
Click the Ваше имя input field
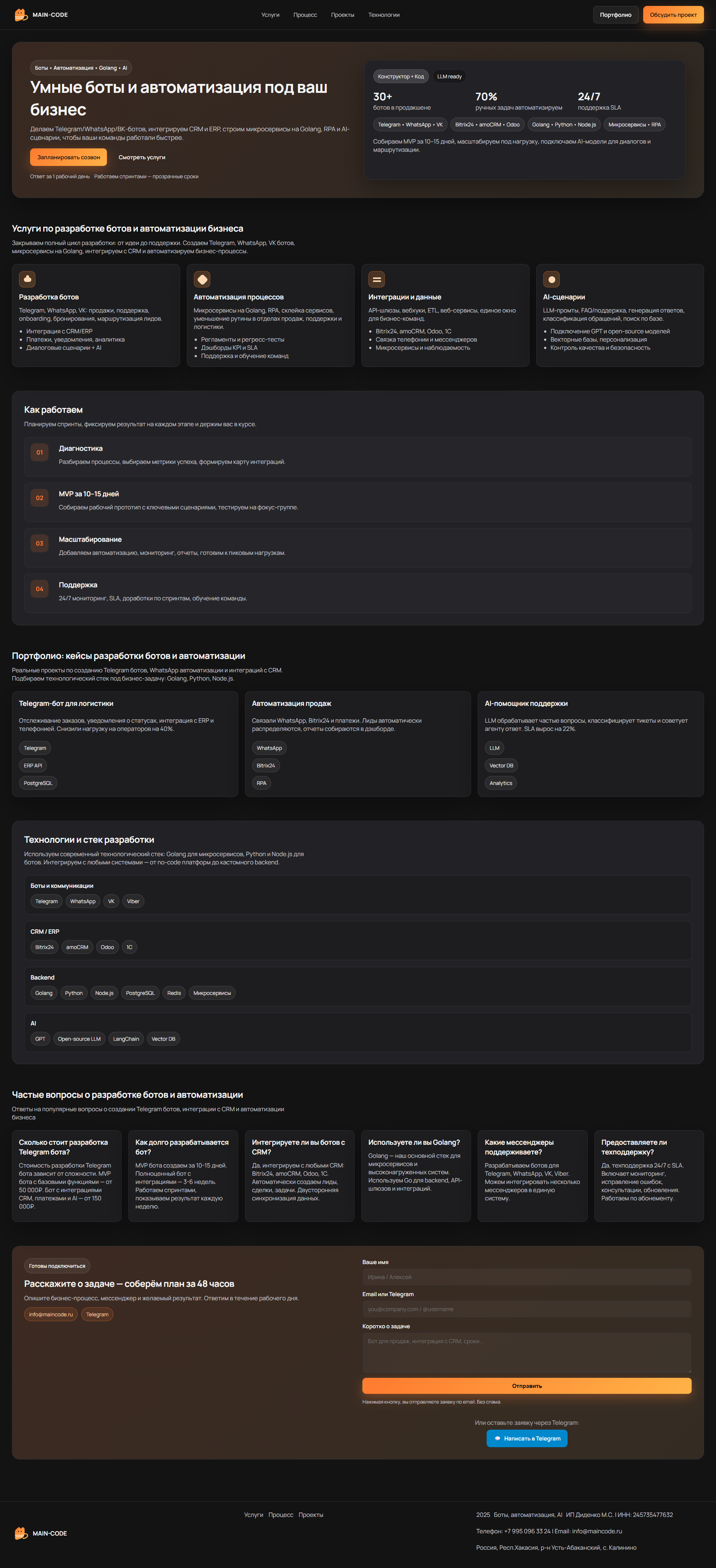tap(527, 1276)
